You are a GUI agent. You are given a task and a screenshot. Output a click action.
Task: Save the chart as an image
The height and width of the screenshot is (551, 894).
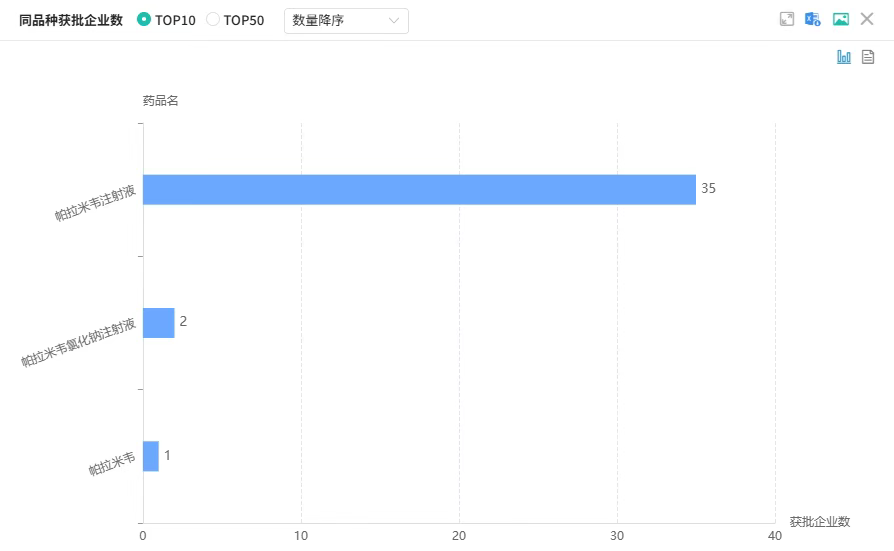pos(840,19)
